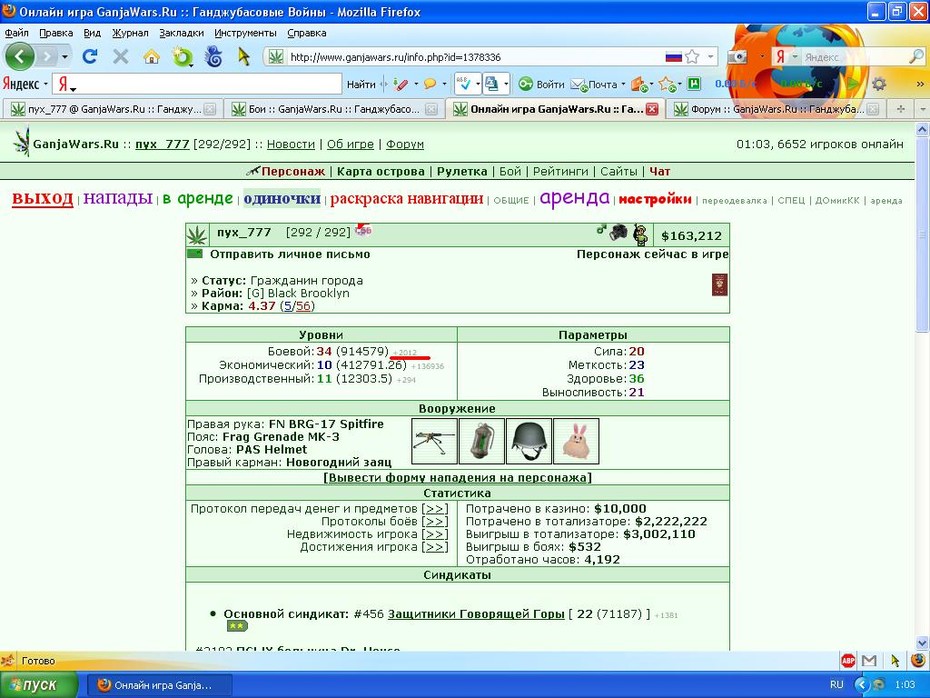The image size is (930, 698).
Task: Click the yellow cursor arrow toolbar icon
Action: tap(243, 57)
